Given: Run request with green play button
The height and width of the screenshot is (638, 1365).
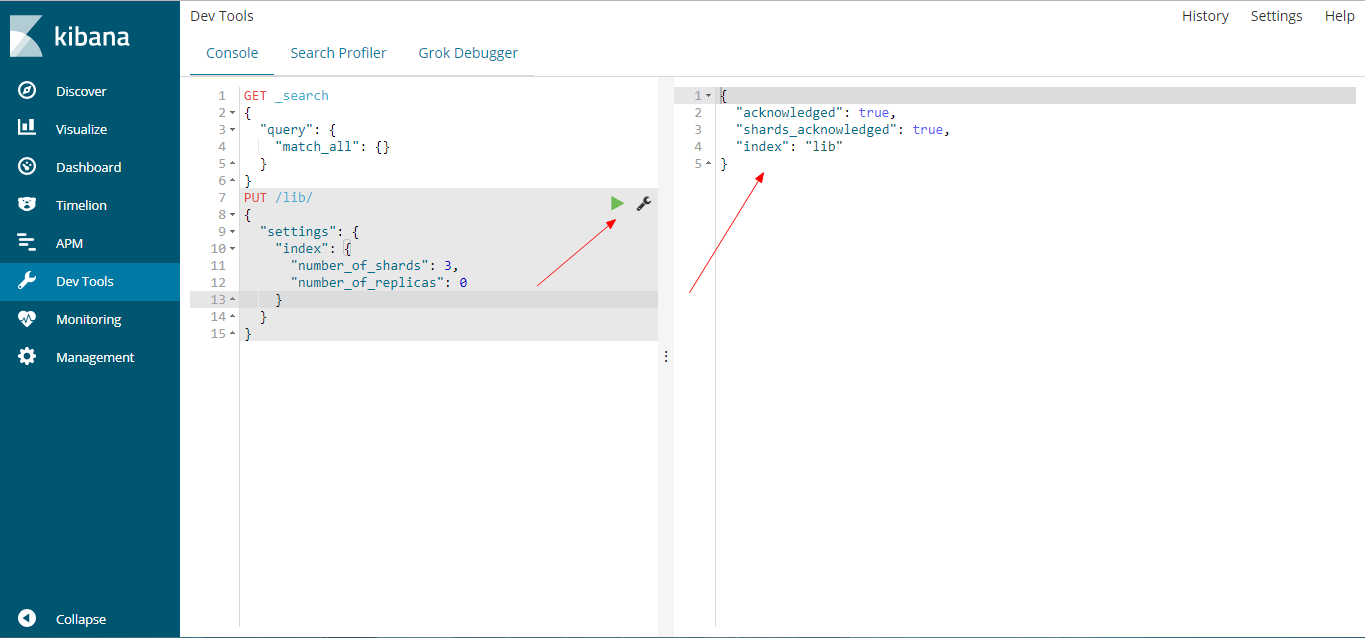Looking at the screenshot, I should pyautogui.click(x=617, y=203).
